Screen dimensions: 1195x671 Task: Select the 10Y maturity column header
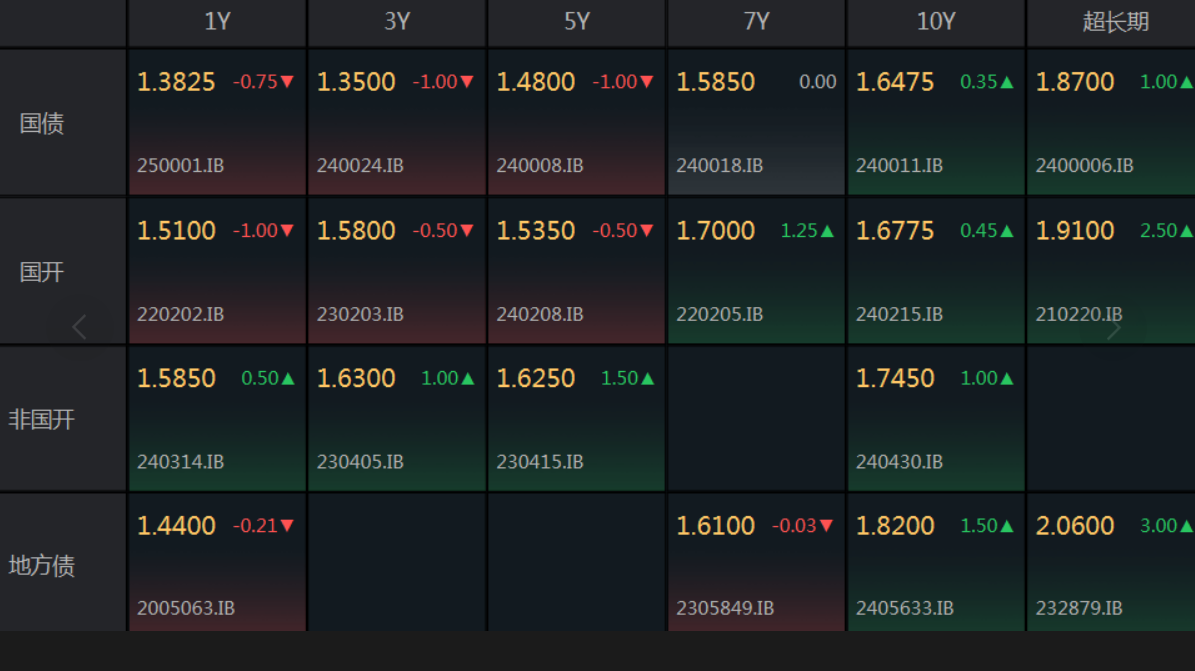pyautogui.click(x=936, y=22)
